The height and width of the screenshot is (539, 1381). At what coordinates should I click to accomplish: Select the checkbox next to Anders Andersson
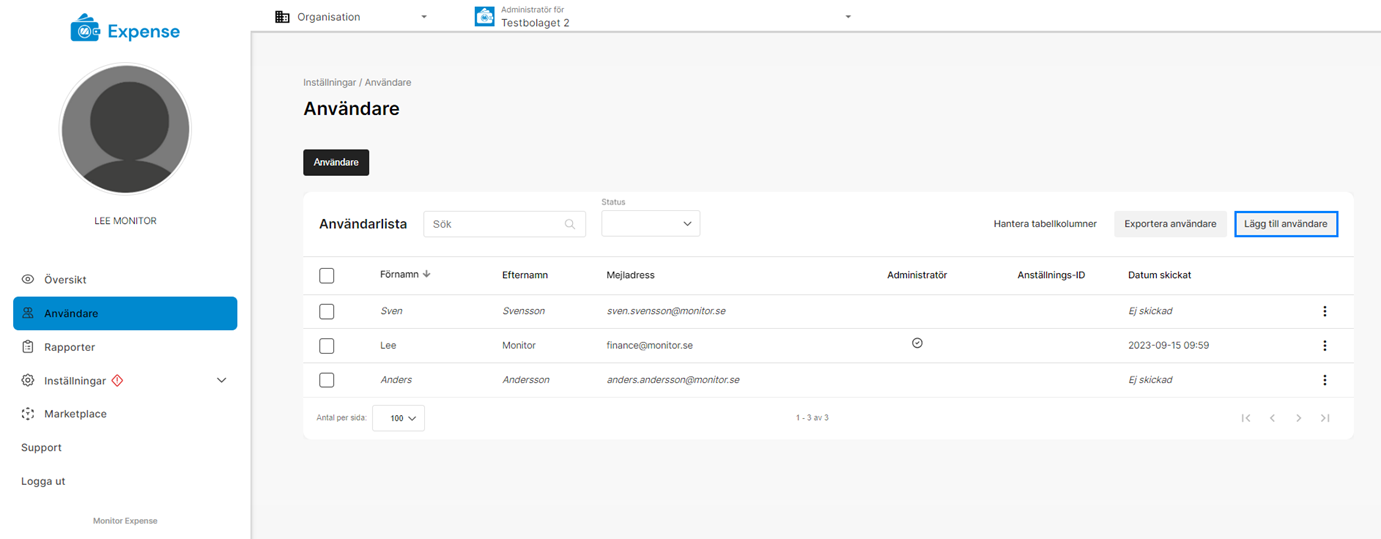click(326, 380)
